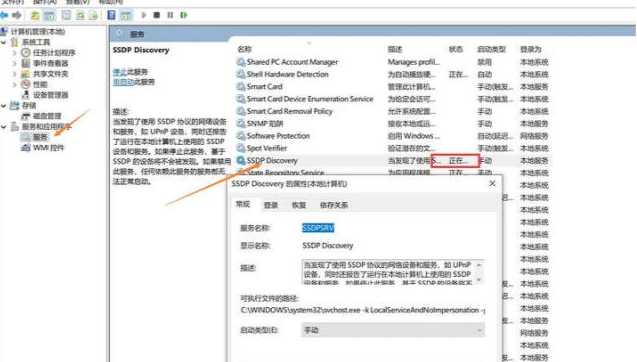The image size is (637, 362).
Task: Sort services by the 名称 column header
Action: click(245, 50)
